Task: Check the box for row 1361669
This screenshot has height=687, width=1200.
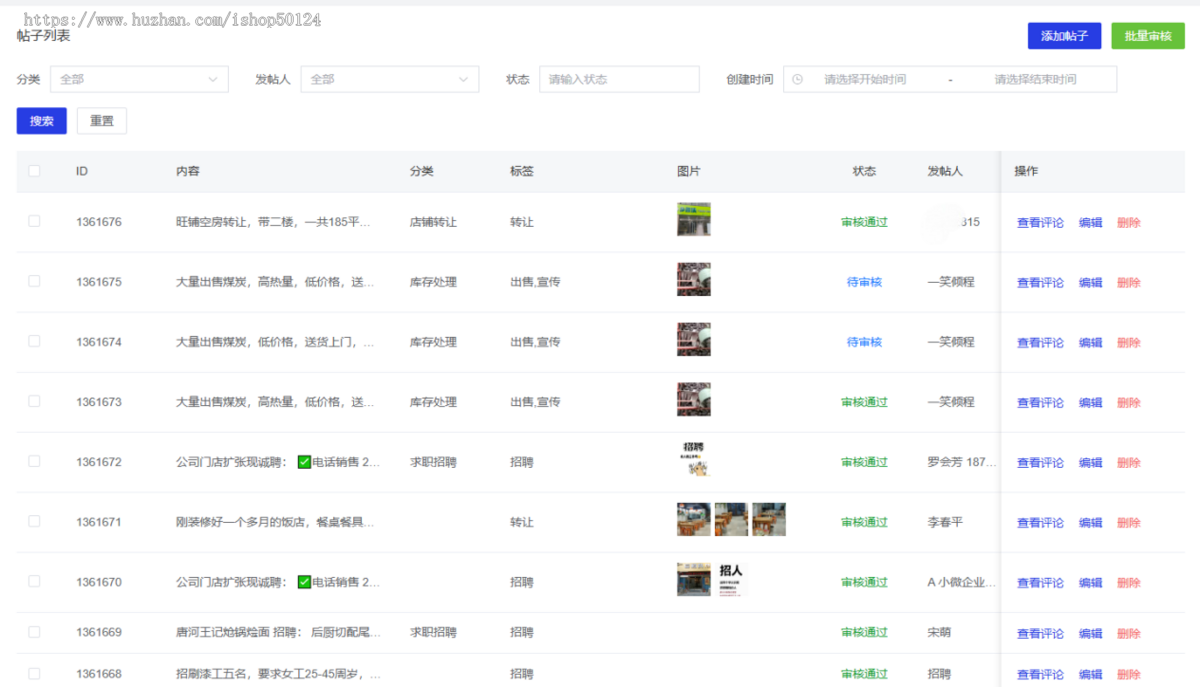Action: coord(34,632)
